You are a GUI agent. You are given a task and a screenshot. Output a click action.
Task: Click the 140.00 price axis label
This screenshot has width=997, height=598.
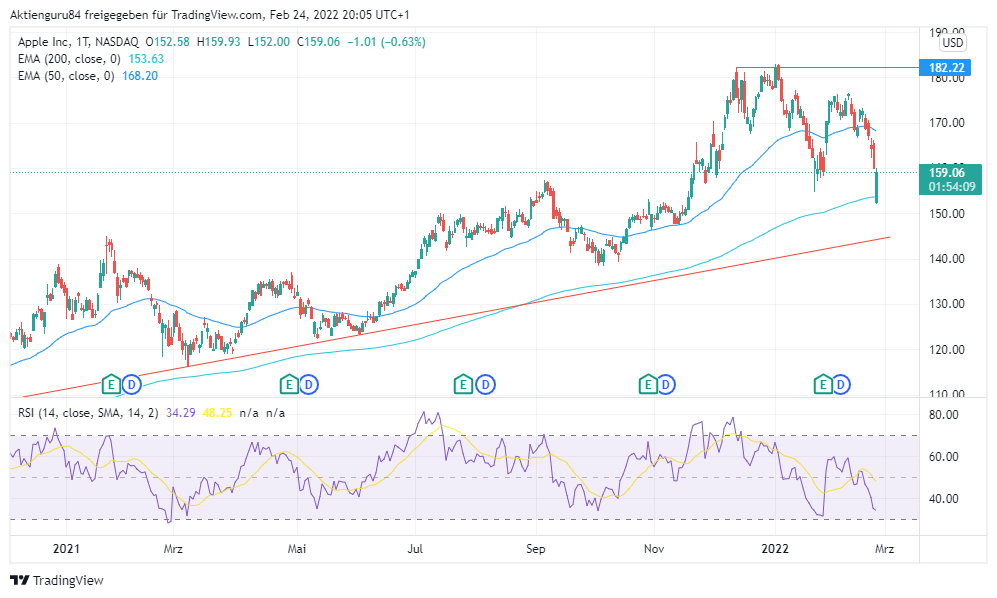(947, 259)
